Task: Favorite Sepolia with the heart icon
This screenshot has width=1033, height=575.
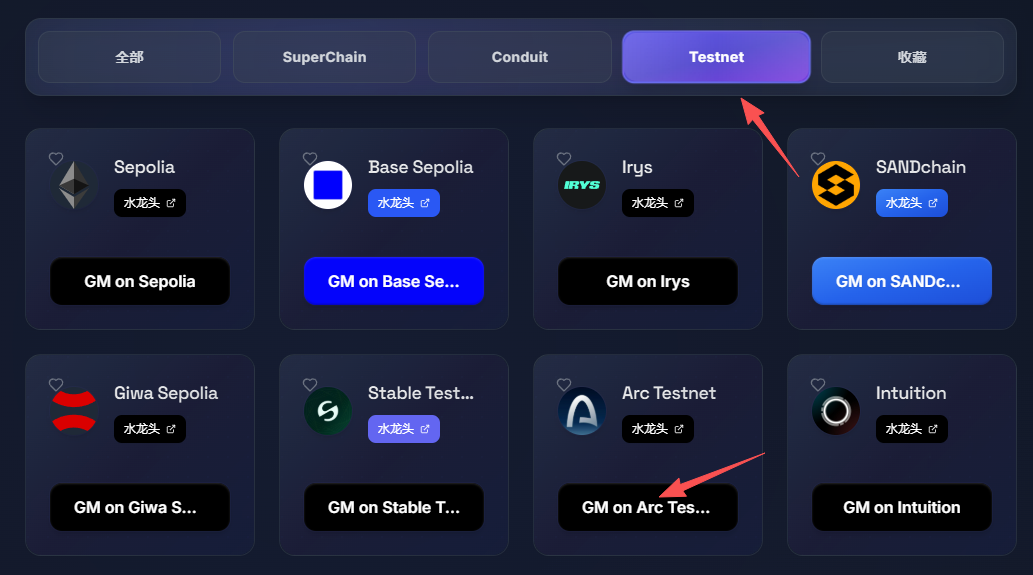Action: [x=56, y=159]
